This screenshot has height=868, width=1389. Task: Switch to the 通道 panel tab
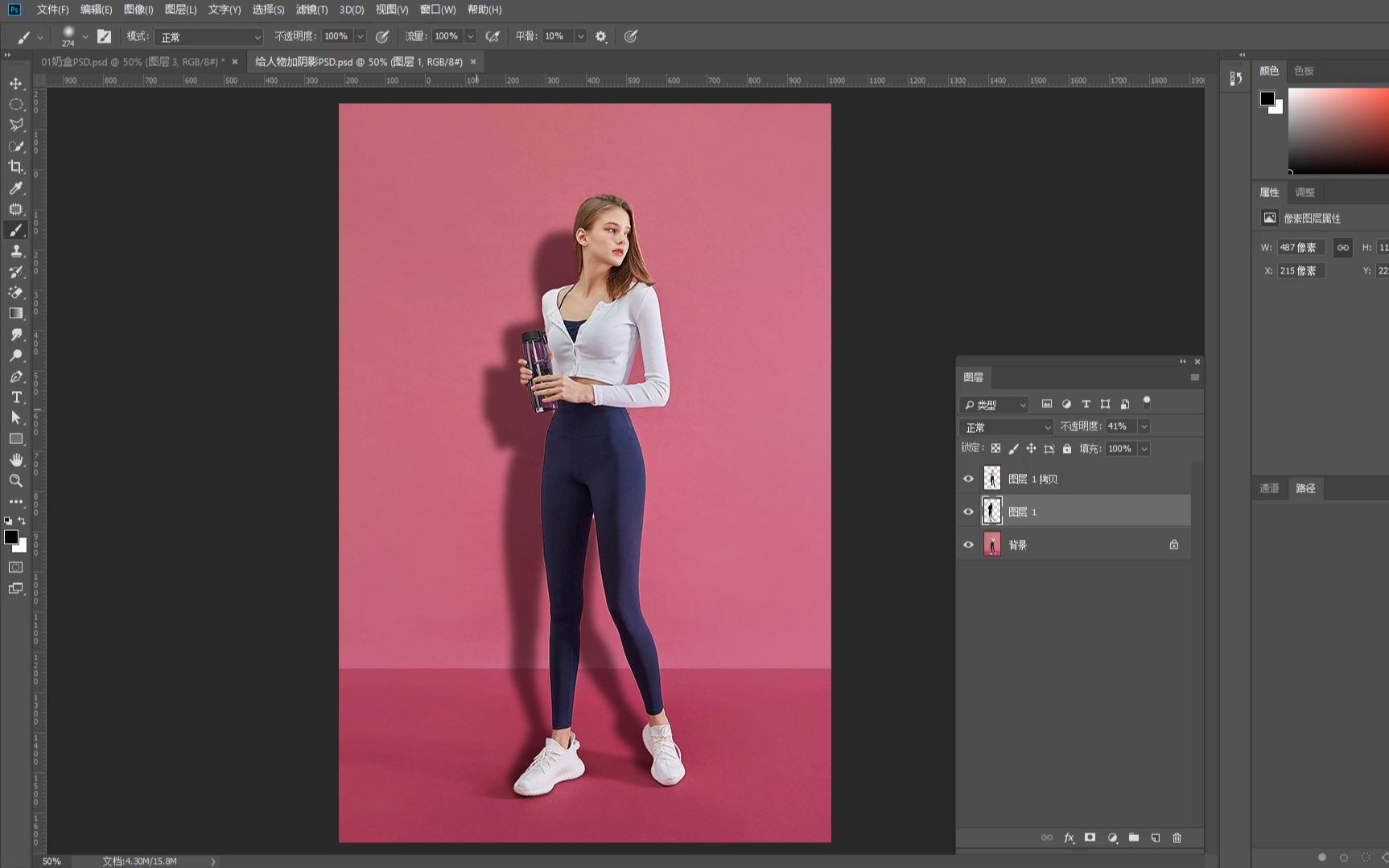[1269, 488]
